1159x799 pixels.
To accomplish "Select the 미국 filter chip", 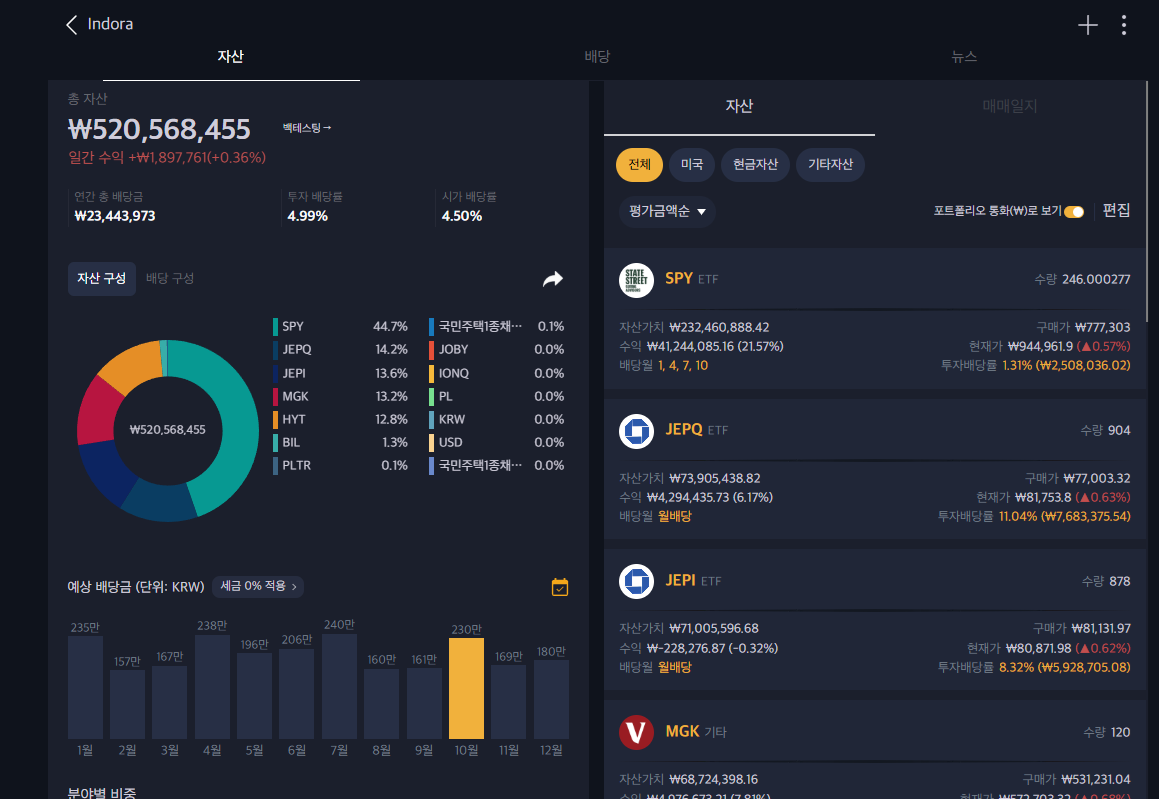I will (692, 165).
